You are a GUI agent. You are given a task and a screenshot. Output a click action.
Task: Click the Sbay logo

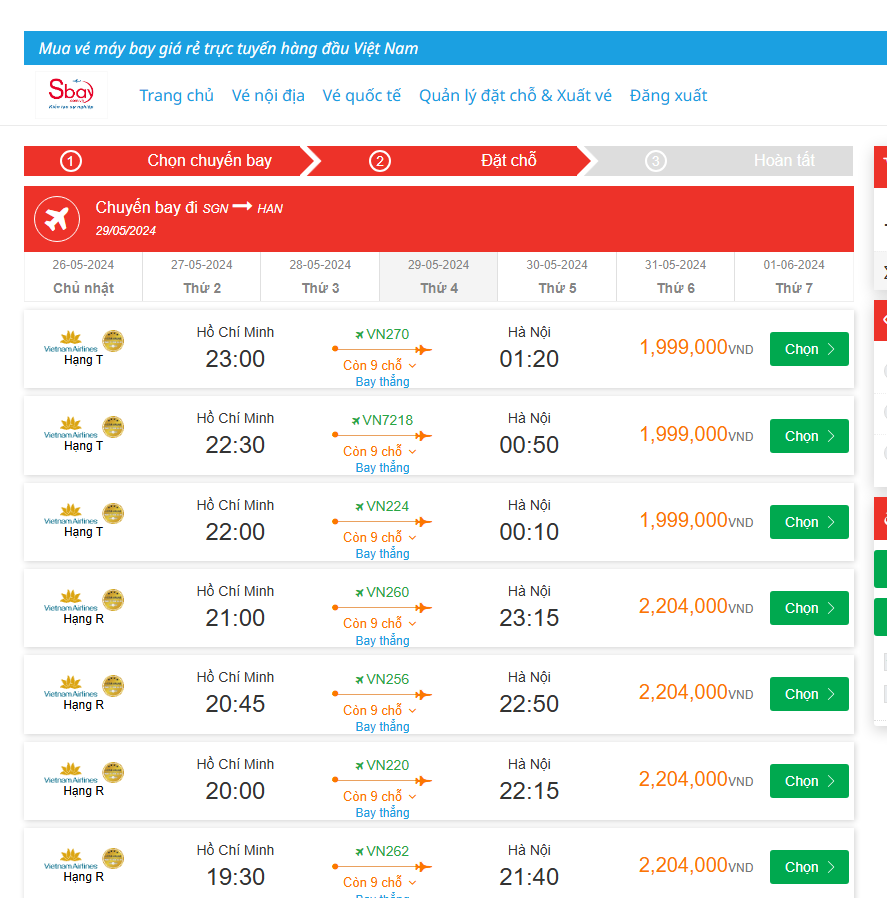point(71,95)
